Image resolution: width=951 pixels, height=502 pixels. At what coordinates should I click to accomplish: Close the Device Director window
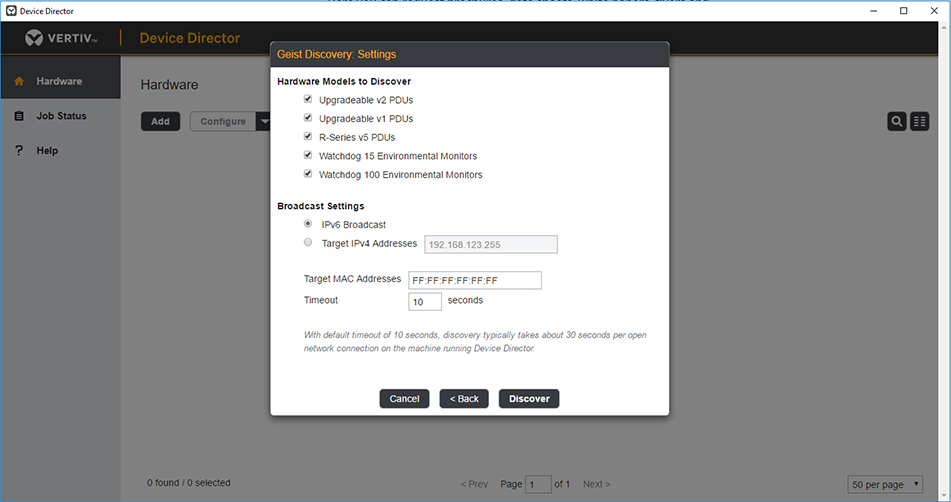click(x=934, y=11)
